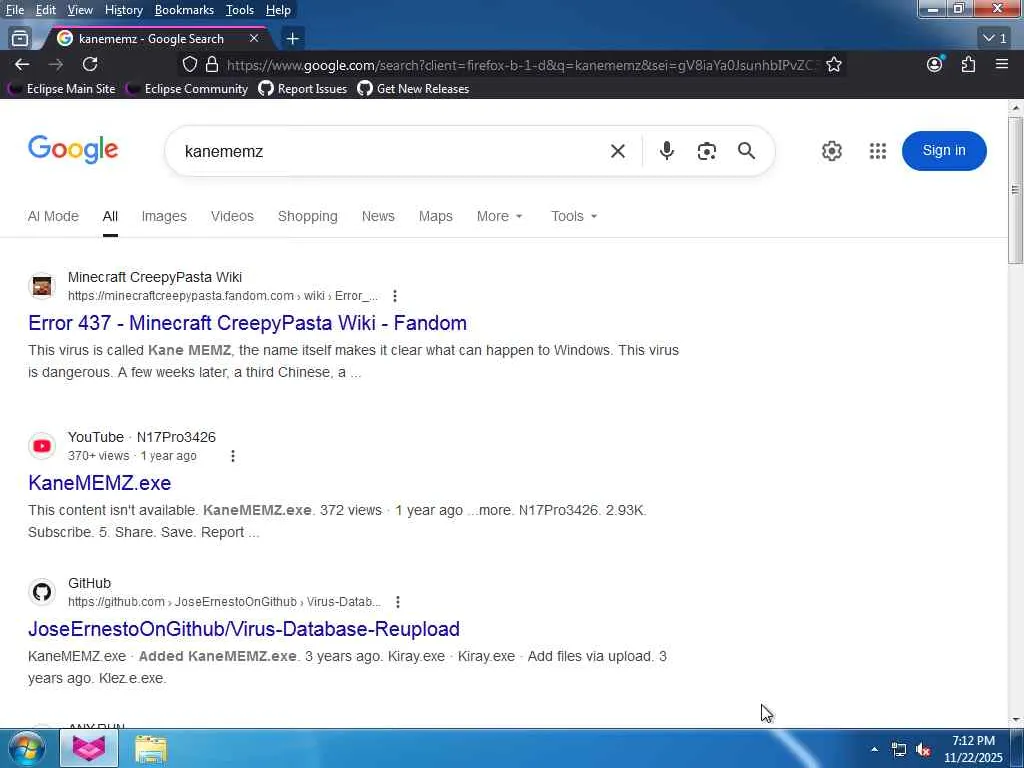
Task: Click the site security padlock icon
Action: (x=212, y=64)
